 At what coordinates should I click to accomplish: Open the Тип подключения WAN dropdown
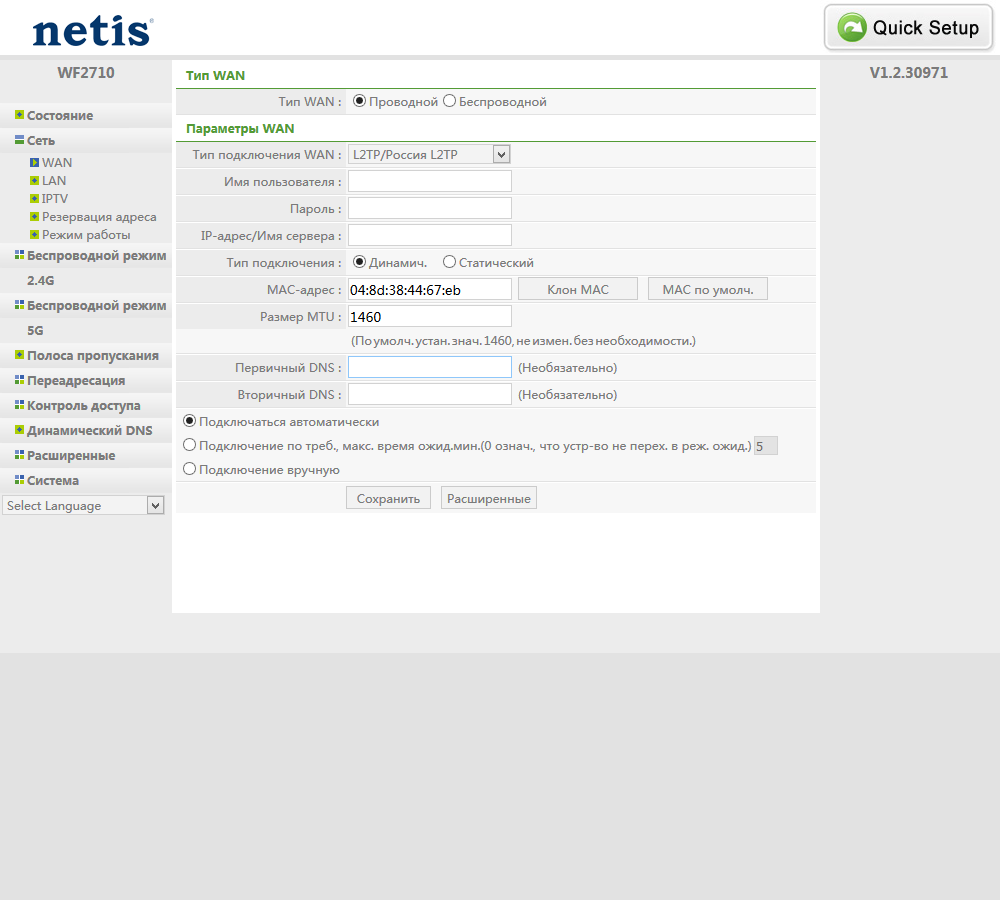click(429, 154)
